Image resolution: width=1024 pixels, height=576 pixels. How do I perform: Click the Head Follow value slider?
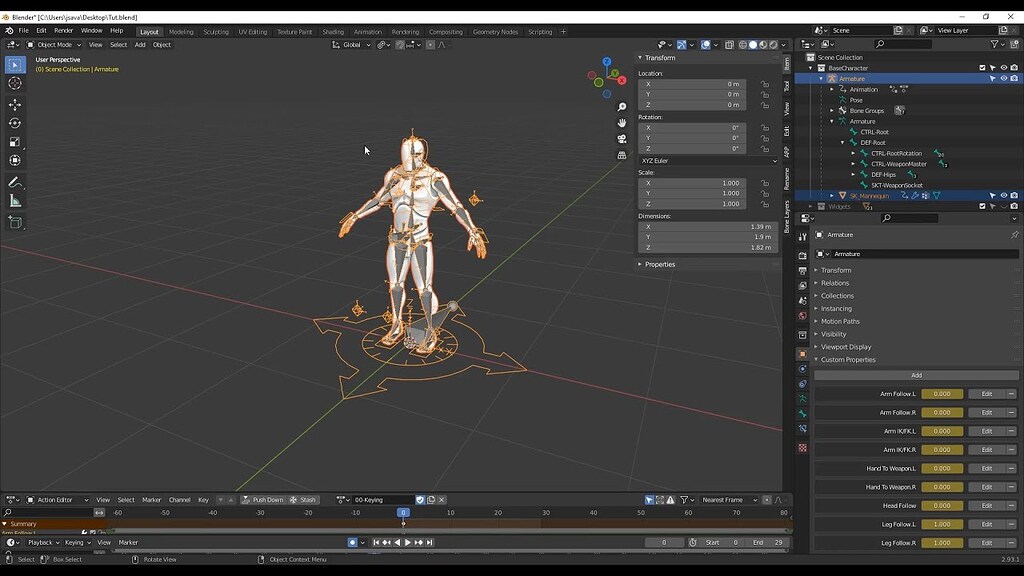tap(942, 506)
